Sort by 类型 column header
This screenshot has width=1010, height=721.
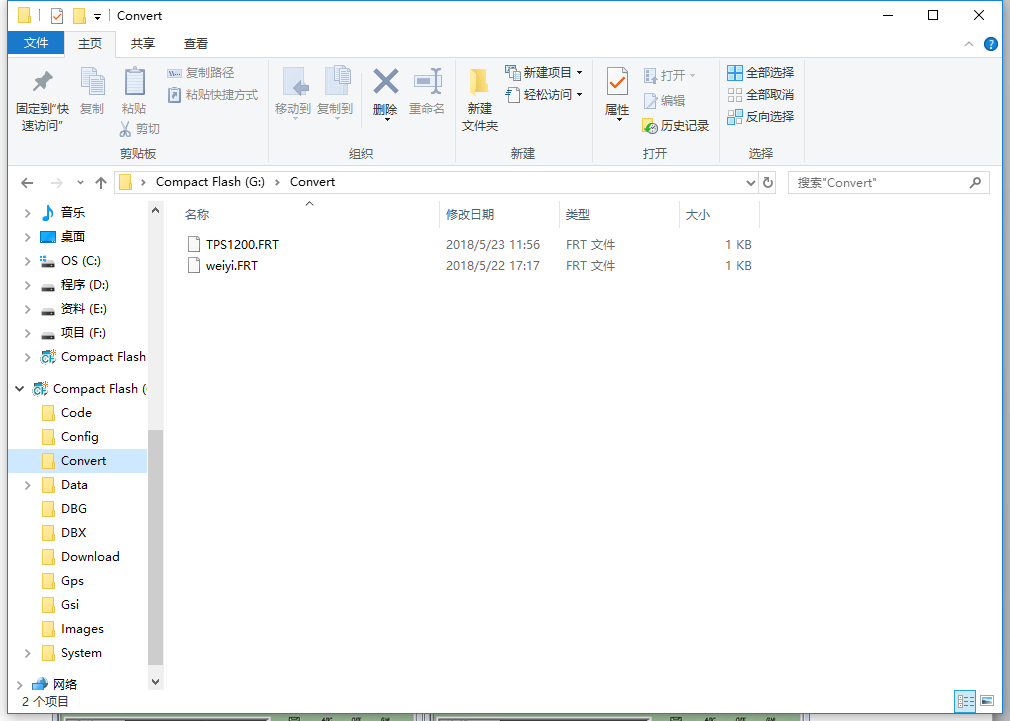[578, 215]
